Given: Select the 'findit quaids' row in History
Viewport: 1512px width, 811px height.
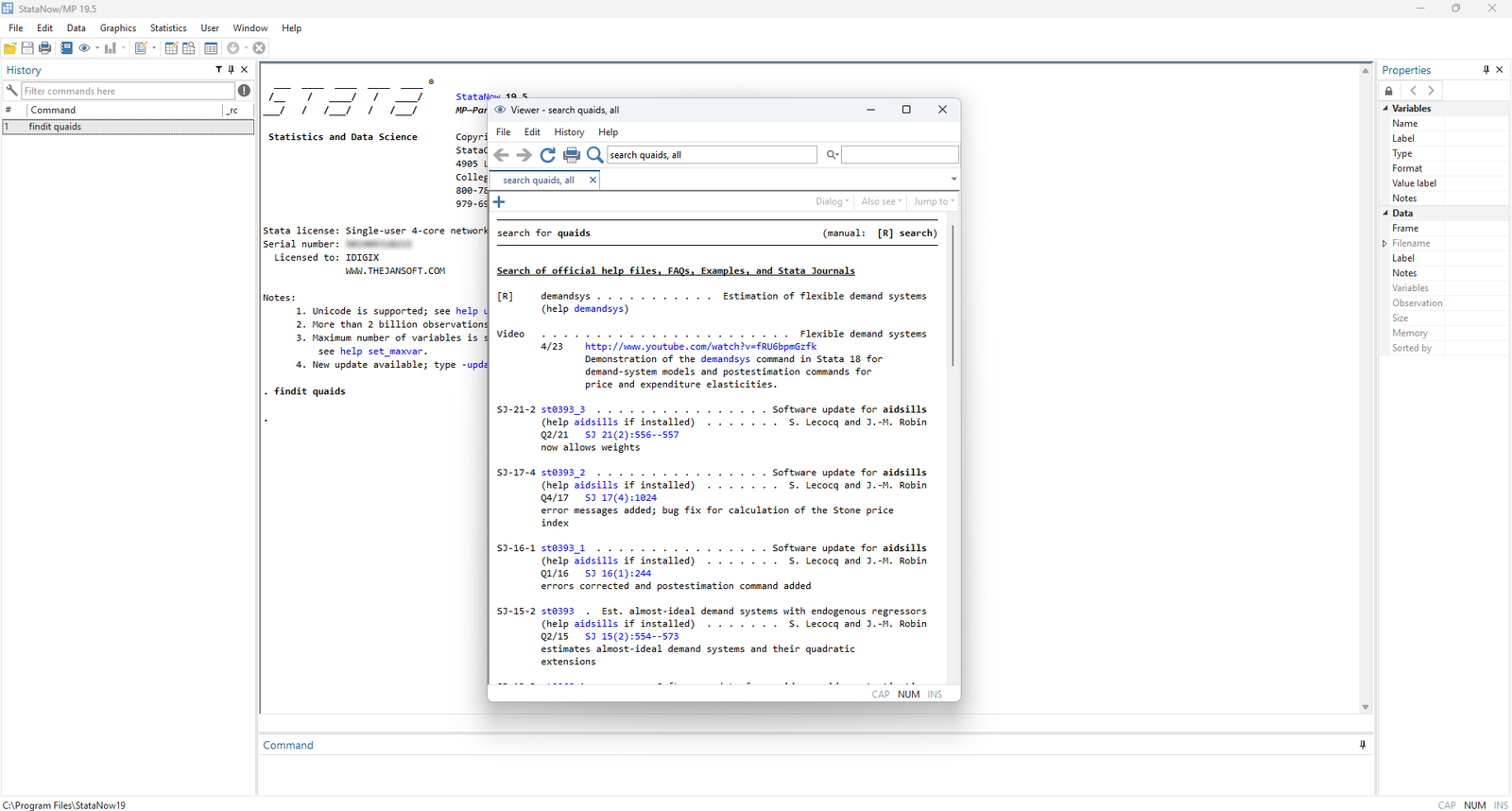Looking at the screenshot, I should [129, 127].
